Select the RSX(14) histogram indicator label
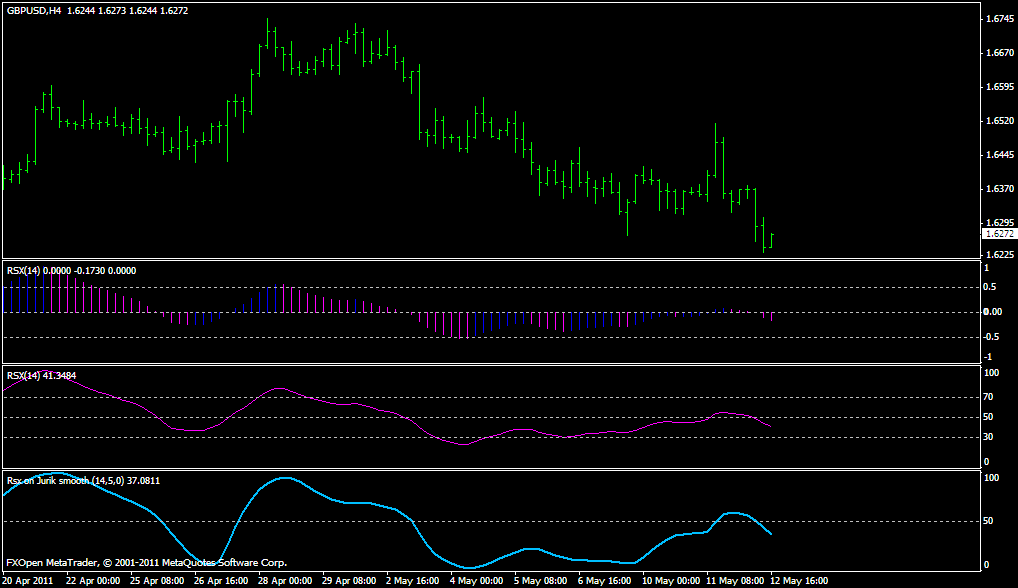 tap(71, 271)
